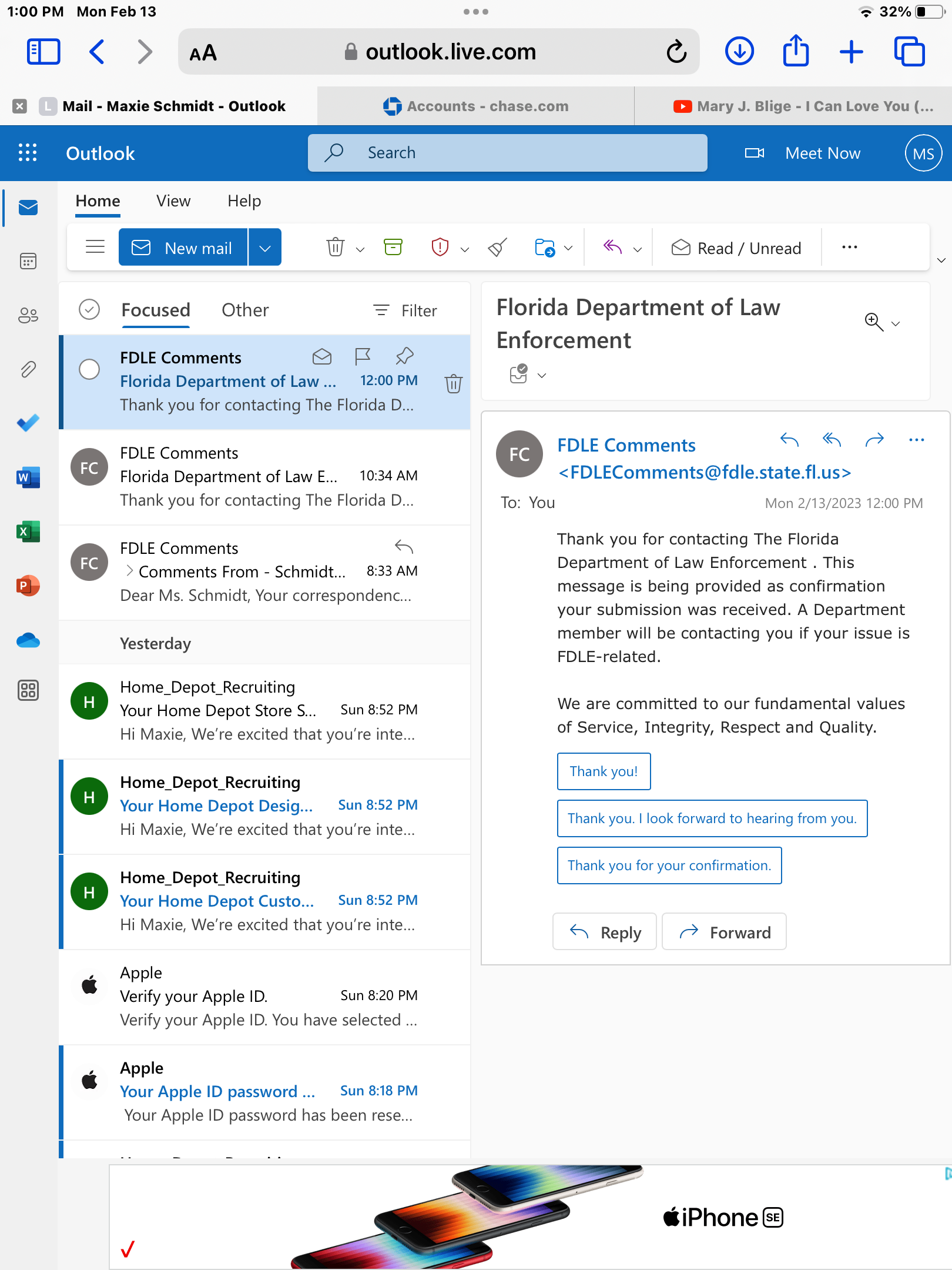This screenshot has height=1270, width=952.
Task: Open Safari downloads icon
Action: (739, 51)
